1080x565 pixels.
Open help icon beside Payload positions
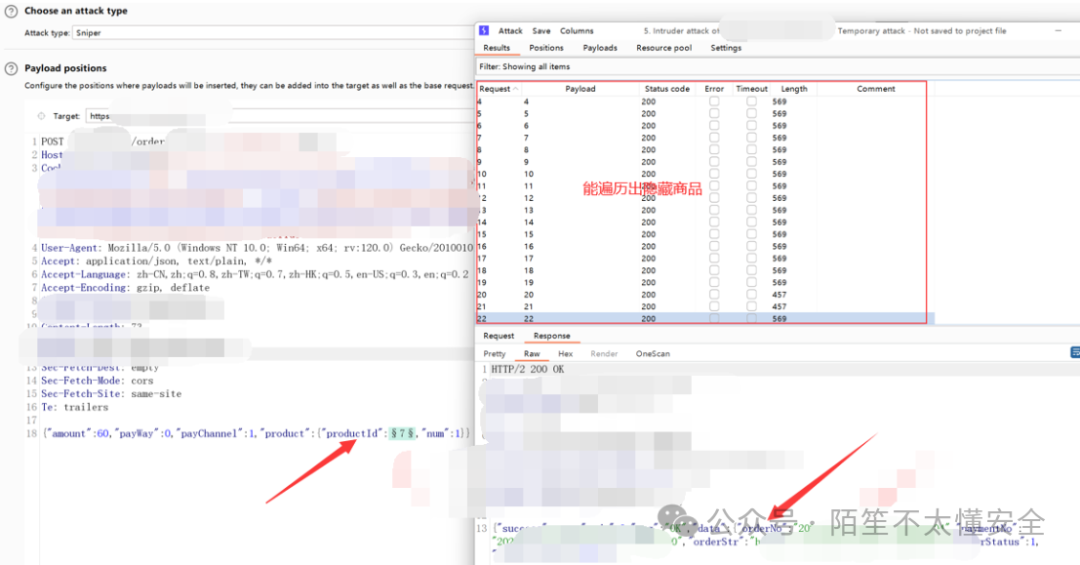[x=11, y=69]
